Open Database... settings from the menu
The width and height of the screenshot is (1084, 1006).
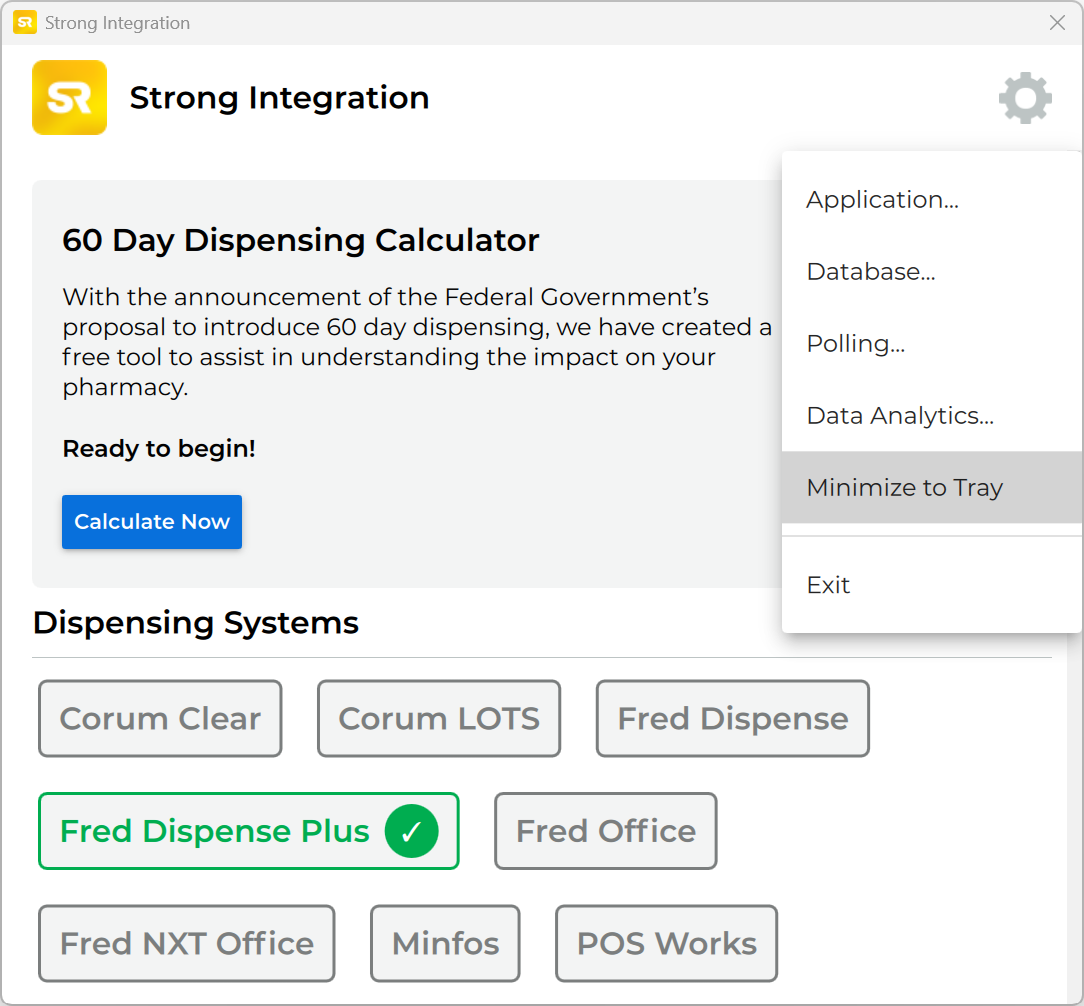(x=931, y=272)
